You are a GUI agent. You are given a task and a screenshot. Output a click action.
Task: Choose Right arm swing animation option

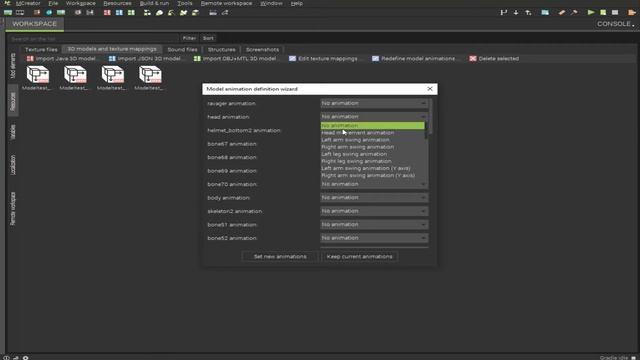pos(373,147)
